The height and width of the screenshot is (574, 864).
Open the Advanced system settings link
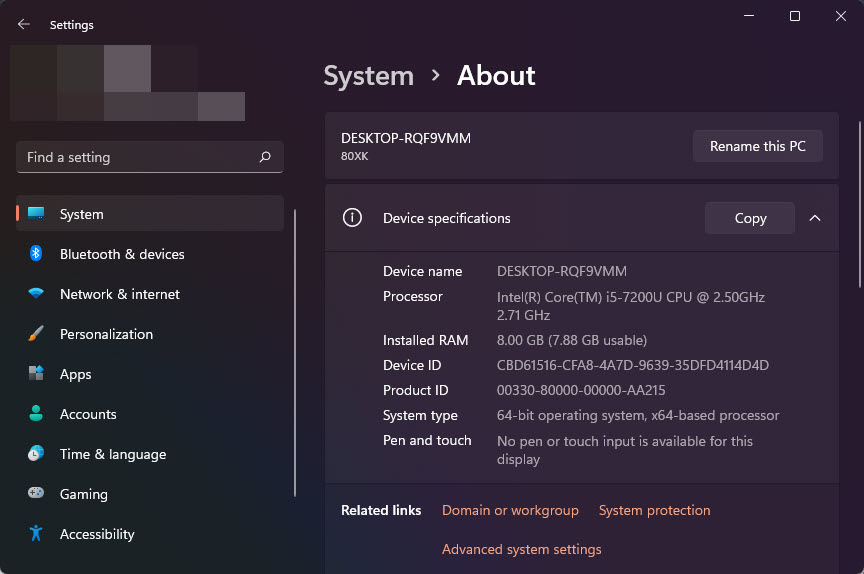coord(521,549)
